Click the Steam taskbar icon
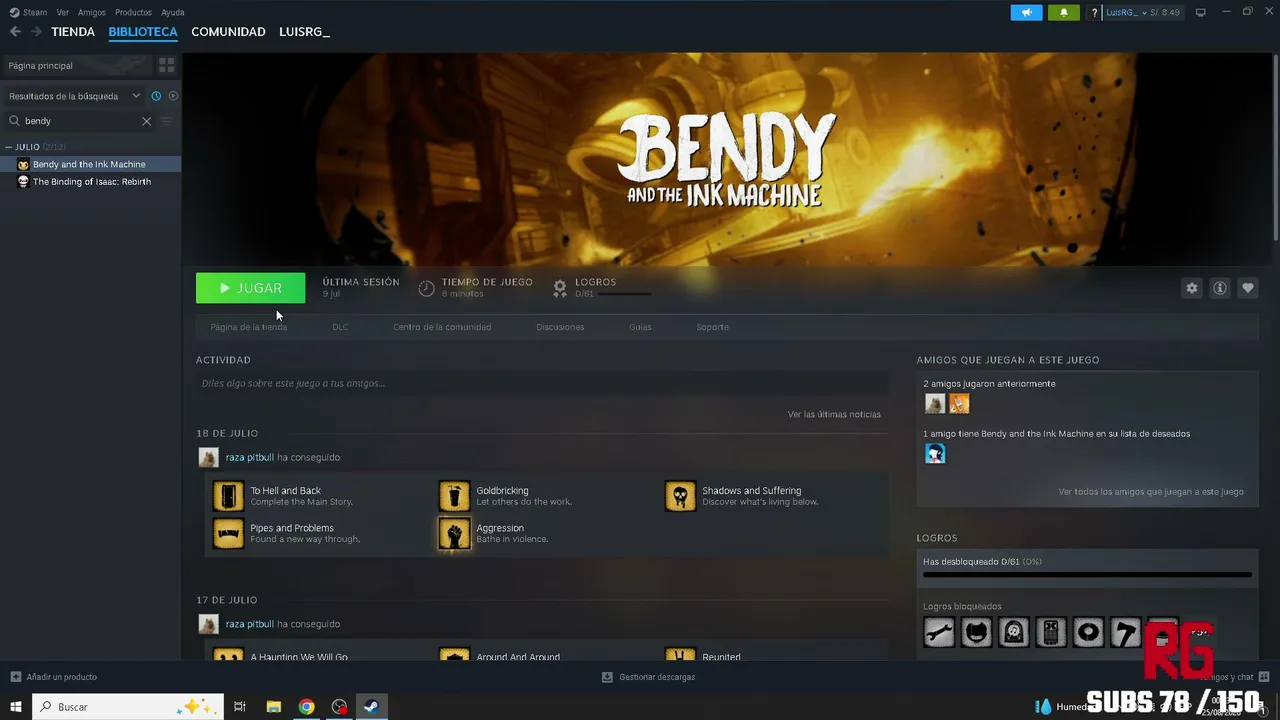This screenshot has height=720, width=1280. (370, 707)
